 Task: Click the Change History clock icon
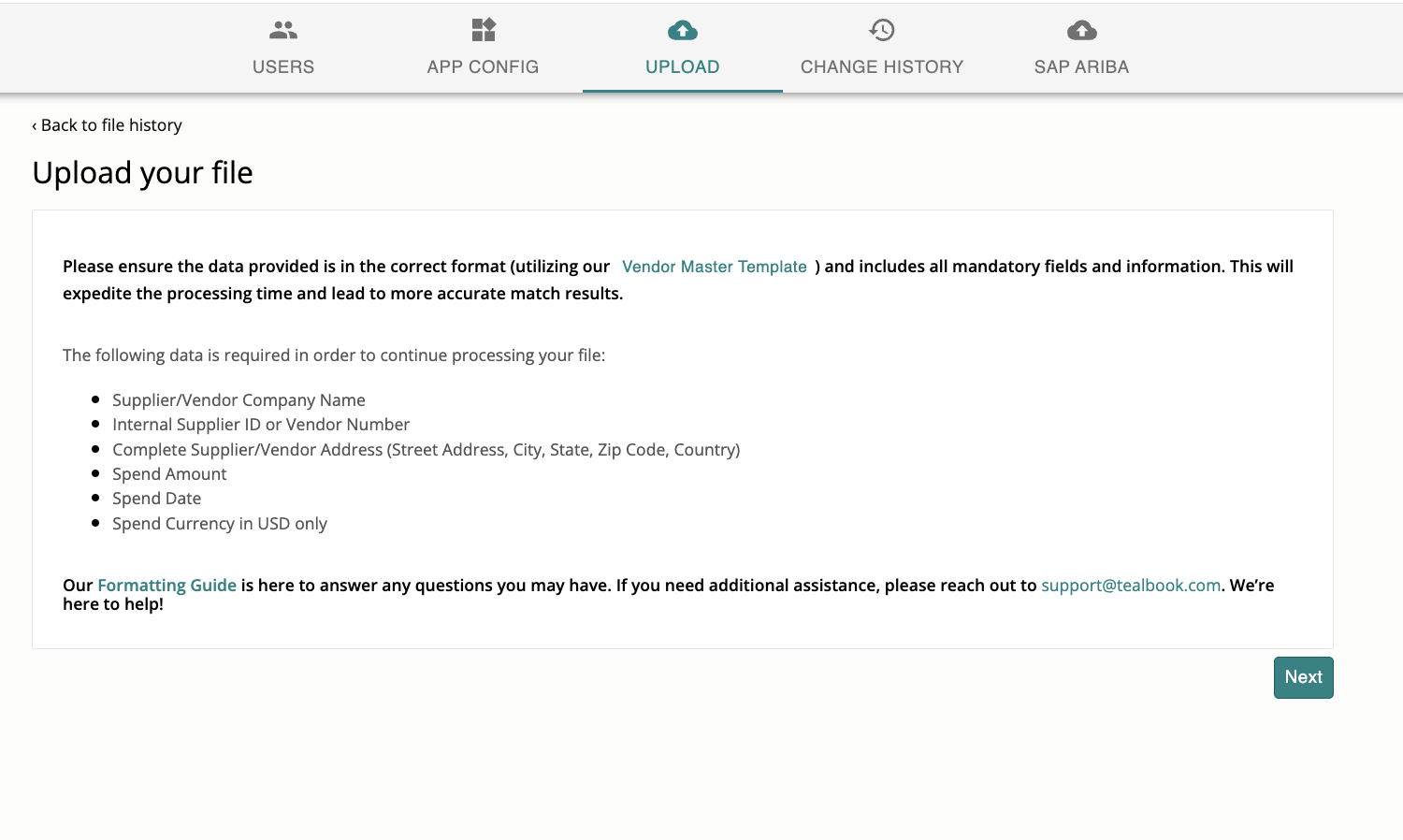click(x=882, y=30)
